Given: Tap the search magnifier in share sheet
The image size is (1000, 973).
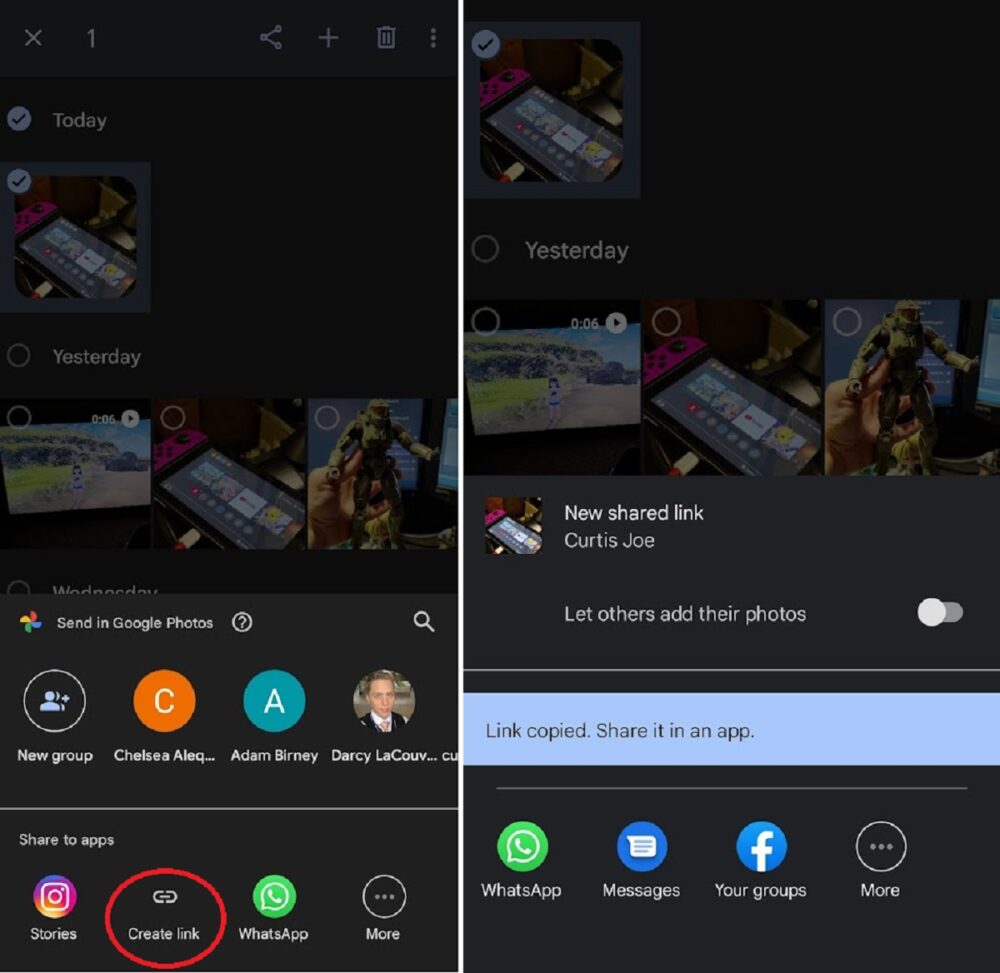Looking at the screenshot, I should tap(423, 621).
